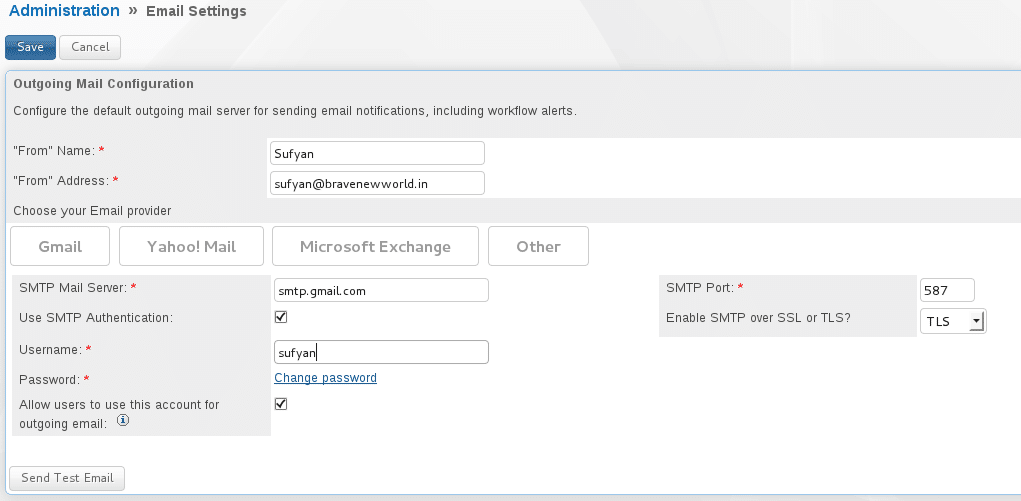
Task: Click the SMTP Port field
Action: point(946,290)
